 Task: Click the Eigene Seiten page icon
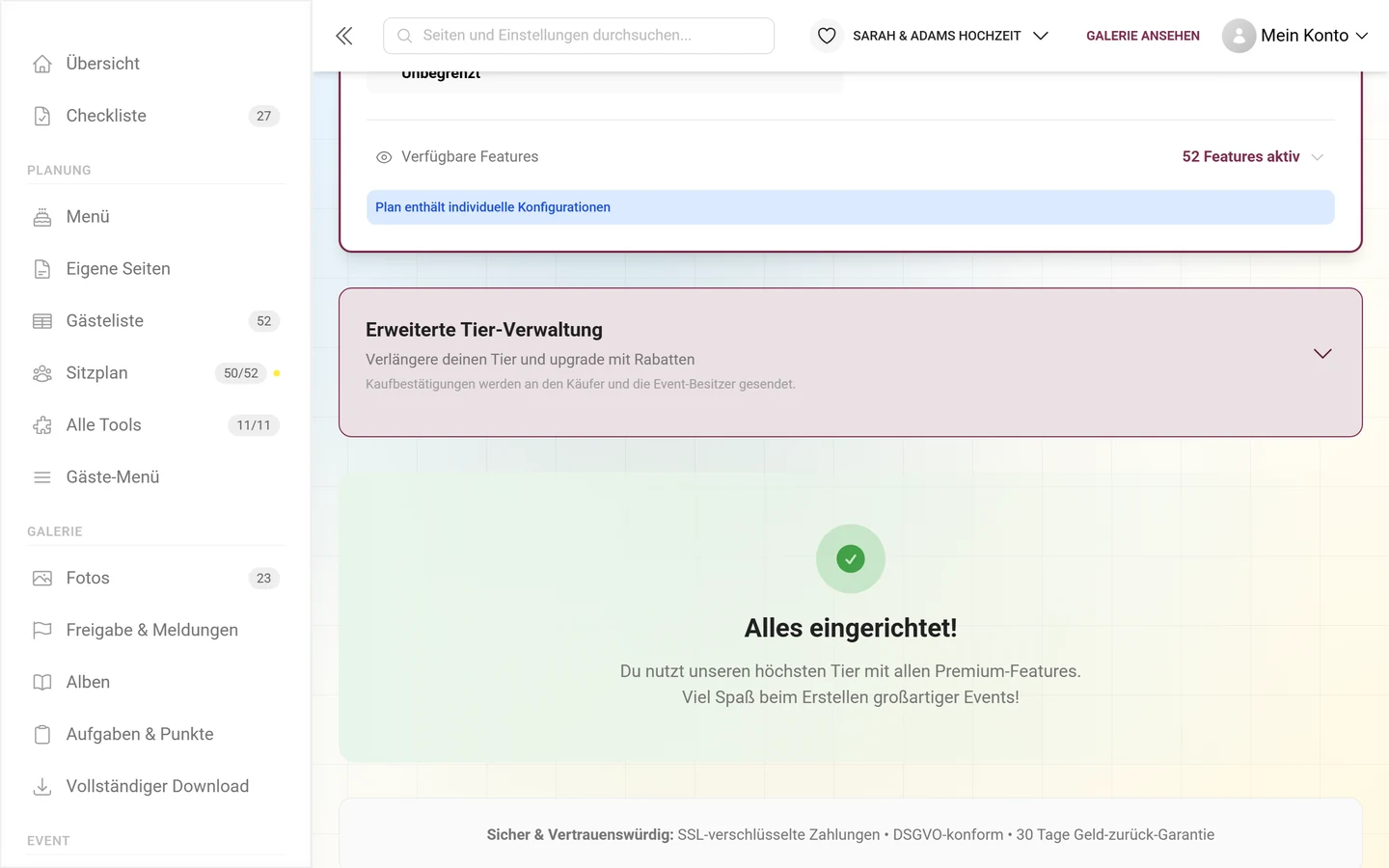(42, 269)
